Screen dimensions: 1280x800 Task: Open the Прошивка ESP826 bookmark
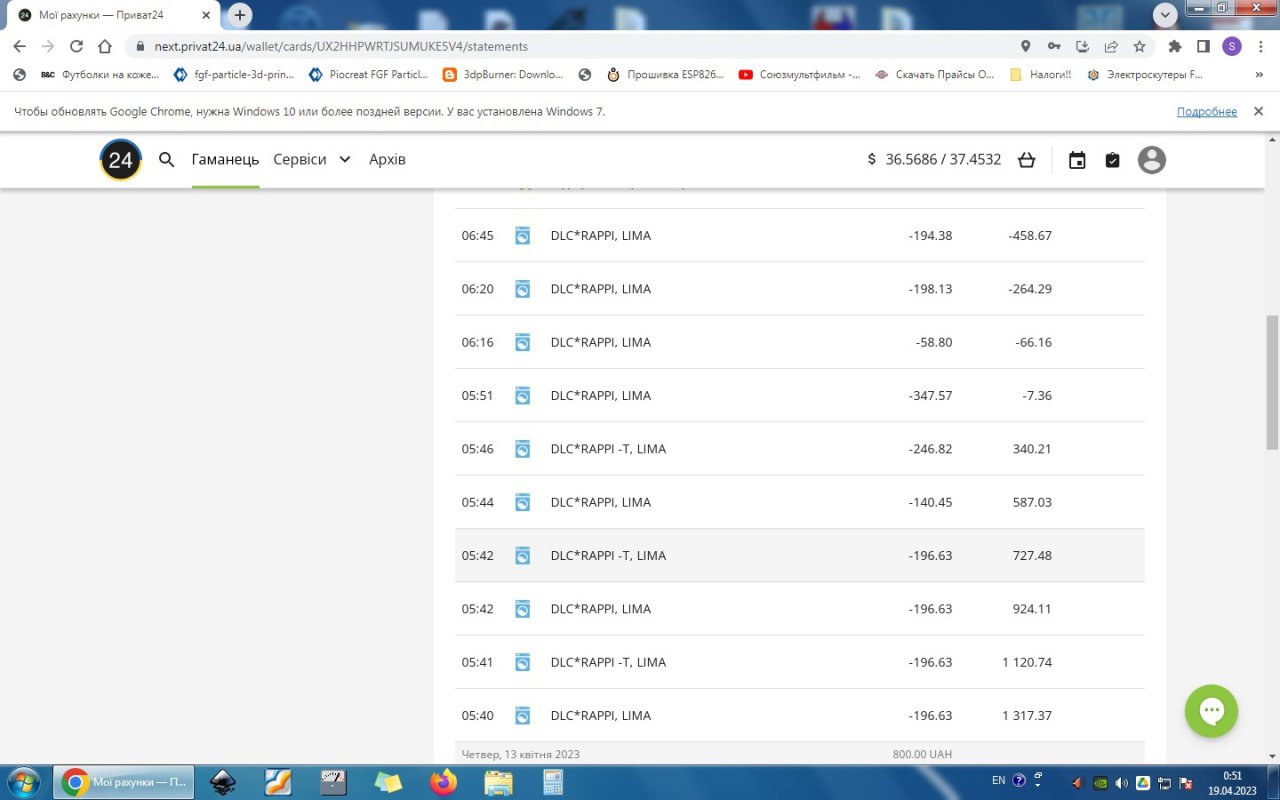pos(664,74)
